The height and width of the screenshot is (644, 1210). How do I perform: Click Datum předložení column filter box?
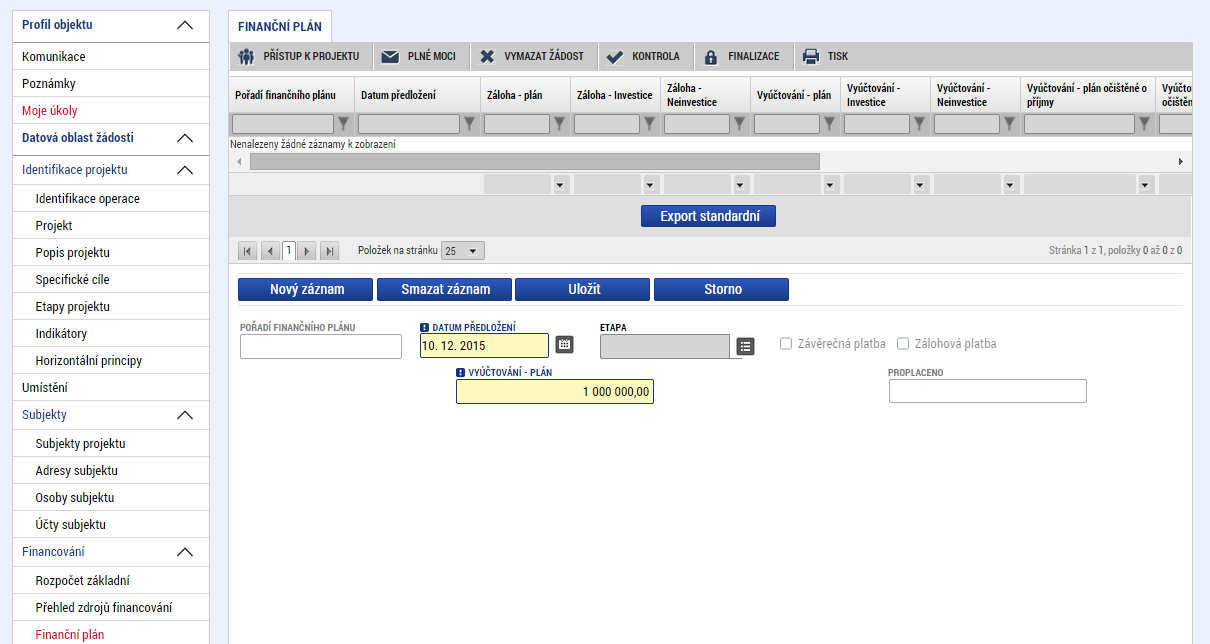pos(409,124)
